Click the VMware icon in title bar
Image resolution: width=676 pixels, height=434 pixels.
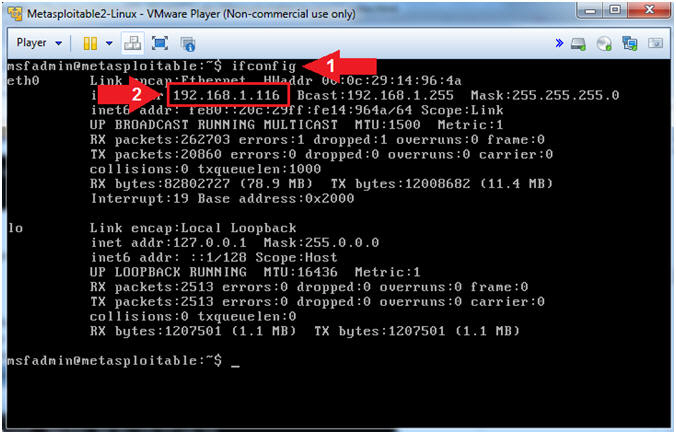16,14
